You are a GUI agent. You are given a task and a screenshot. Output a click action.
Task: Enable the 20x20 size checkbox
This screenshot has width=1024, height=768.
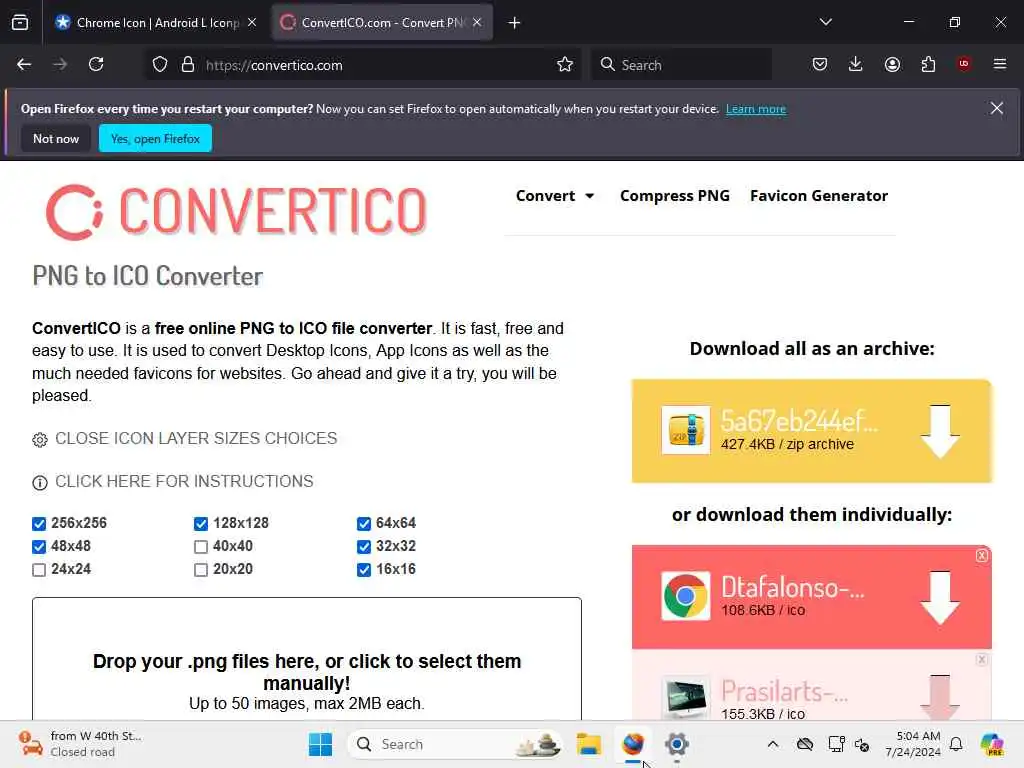coord(201,570)
